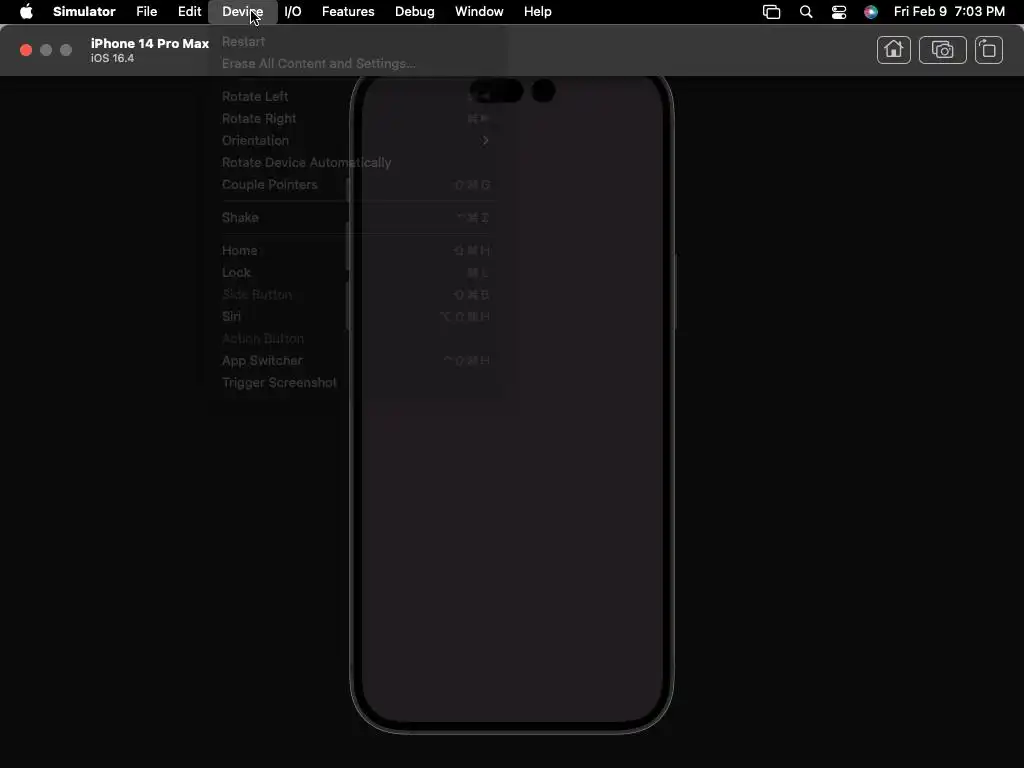Click the Screenshot camera icon in toolbar

942,50
